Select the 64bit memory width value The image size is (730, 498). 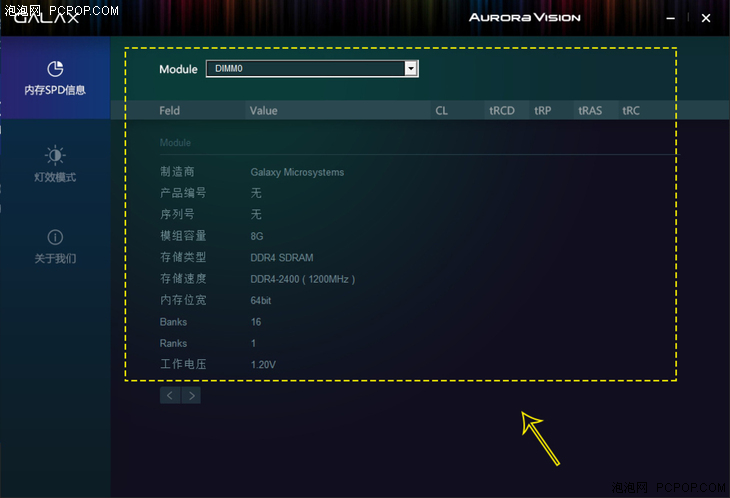click(x=261, y=301)
